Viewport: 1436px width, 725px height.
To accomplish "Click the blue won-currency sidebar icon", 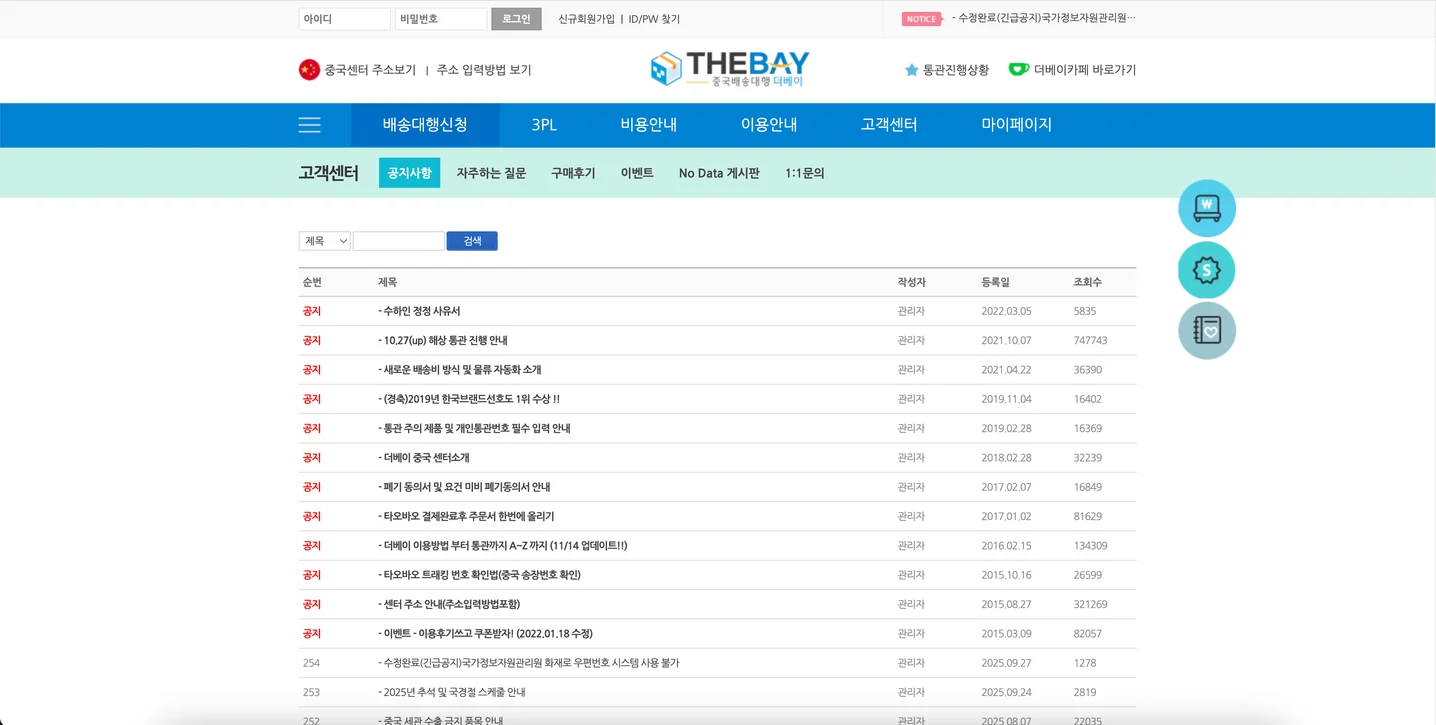I will (x=1206, y=208).
